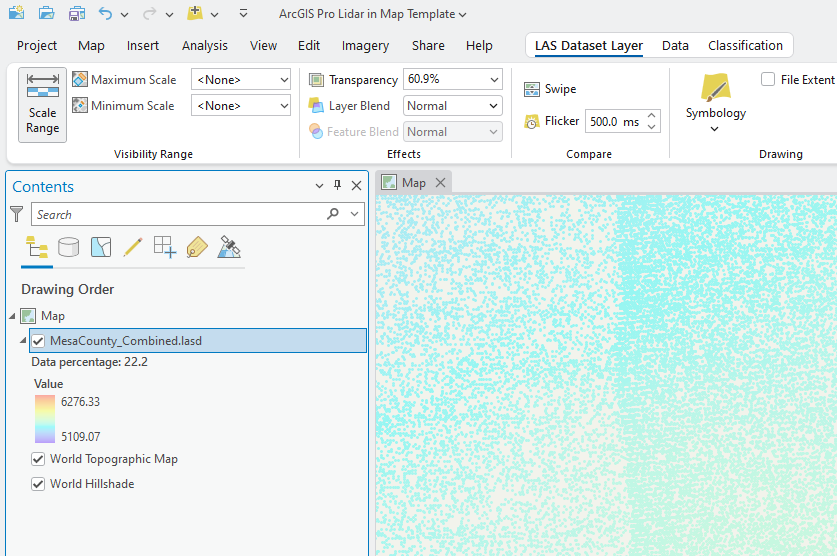
Task: Switch to the Imagery ribbon tab
Action: tap(365, 46)
